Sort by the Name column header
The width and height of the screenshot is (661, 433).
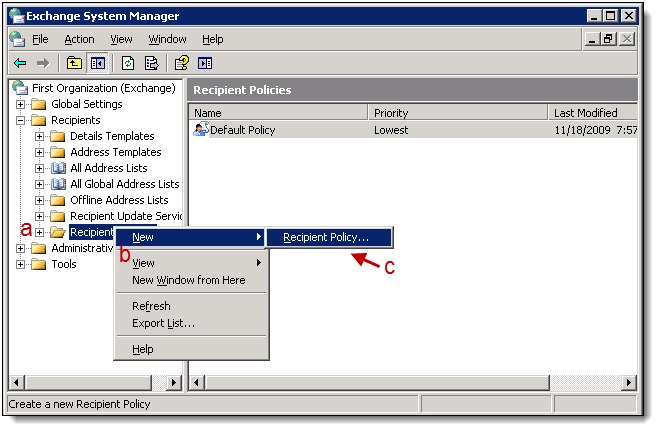(x=278, y=113)
